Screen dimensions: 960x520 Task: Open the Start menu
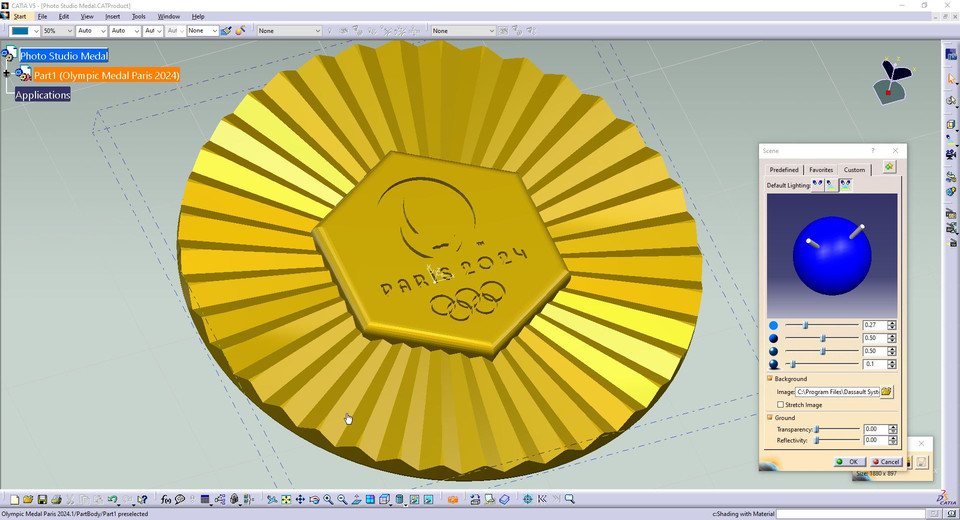20,17
